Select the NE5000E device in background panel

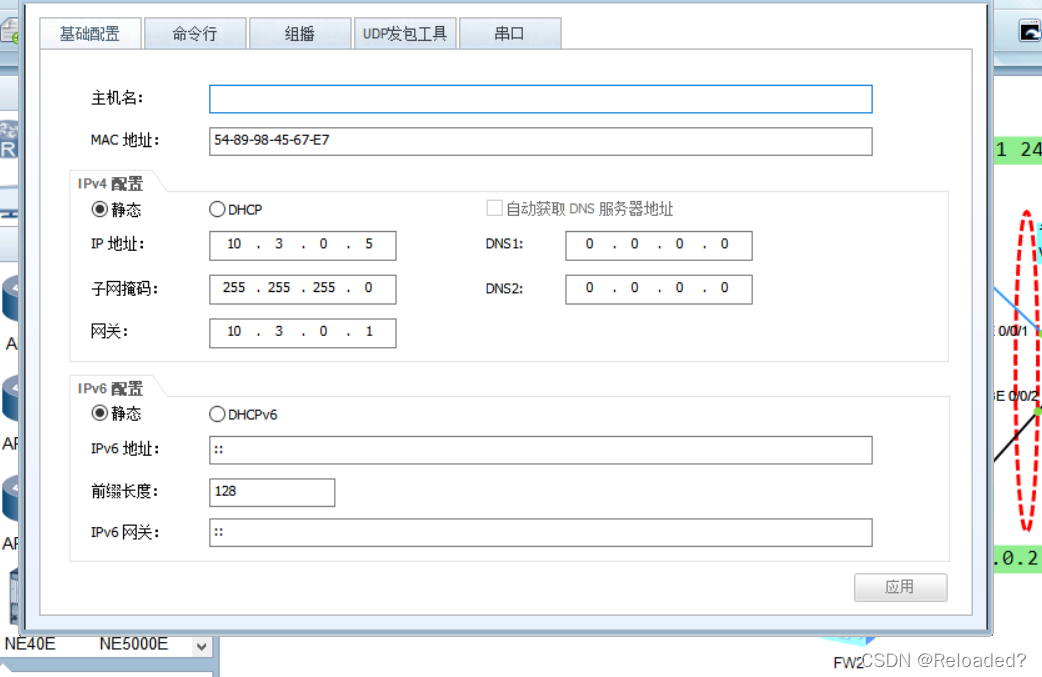click(134, 644)
